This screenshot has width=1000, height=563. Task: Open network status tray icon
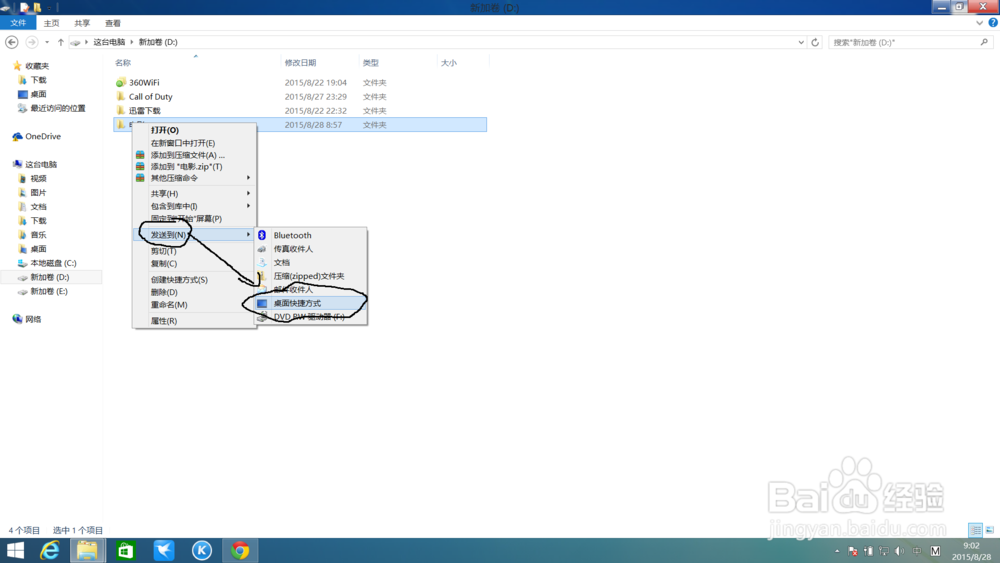tap(884, 551)
